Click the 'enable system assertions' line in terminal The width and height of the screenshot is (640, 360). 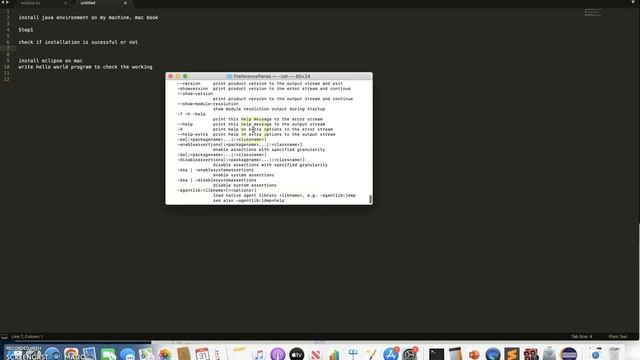[x=243, y=175]
